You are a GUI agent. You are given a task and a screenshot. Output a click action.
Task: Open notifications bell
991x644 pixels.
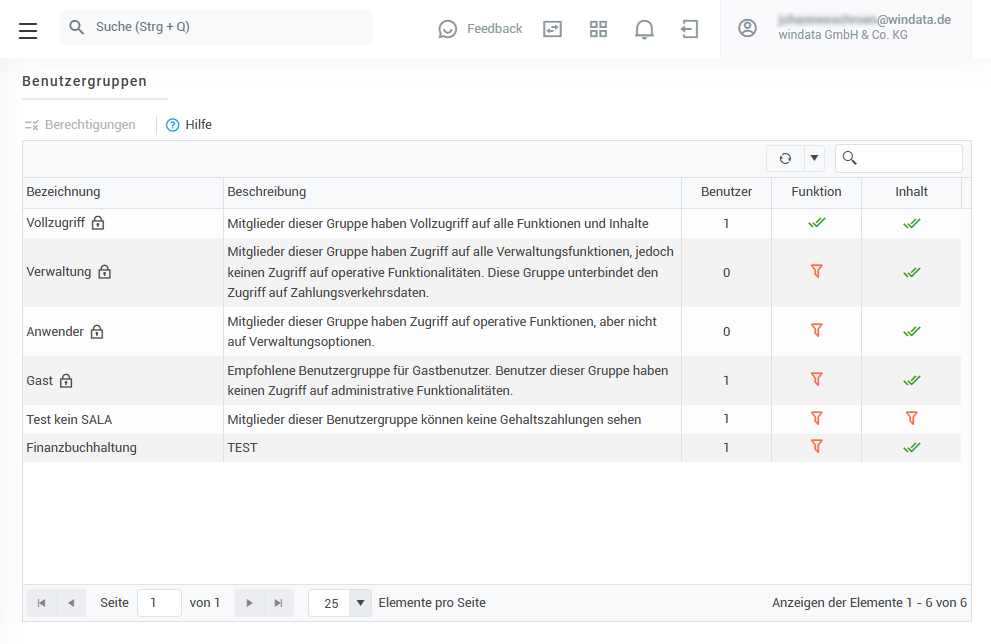(644, 29)
